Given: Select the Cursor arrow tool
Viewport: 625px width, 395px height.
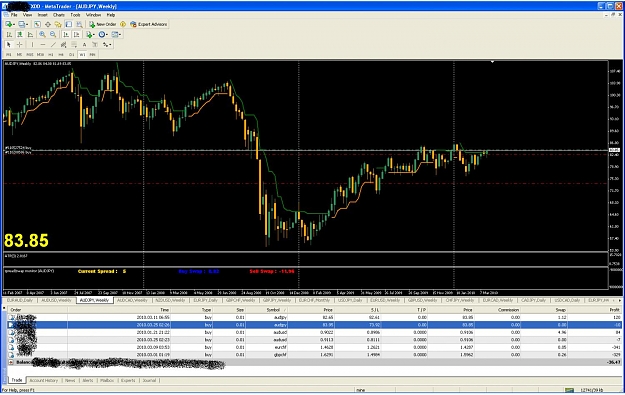Looking at the screenshot, I should (9, 45).
